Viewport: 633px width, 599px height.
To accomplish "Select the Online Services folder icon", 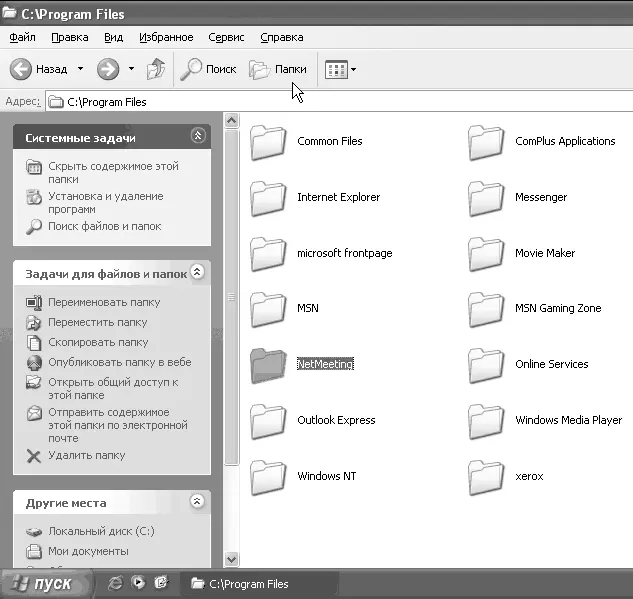I will point(486,365).
